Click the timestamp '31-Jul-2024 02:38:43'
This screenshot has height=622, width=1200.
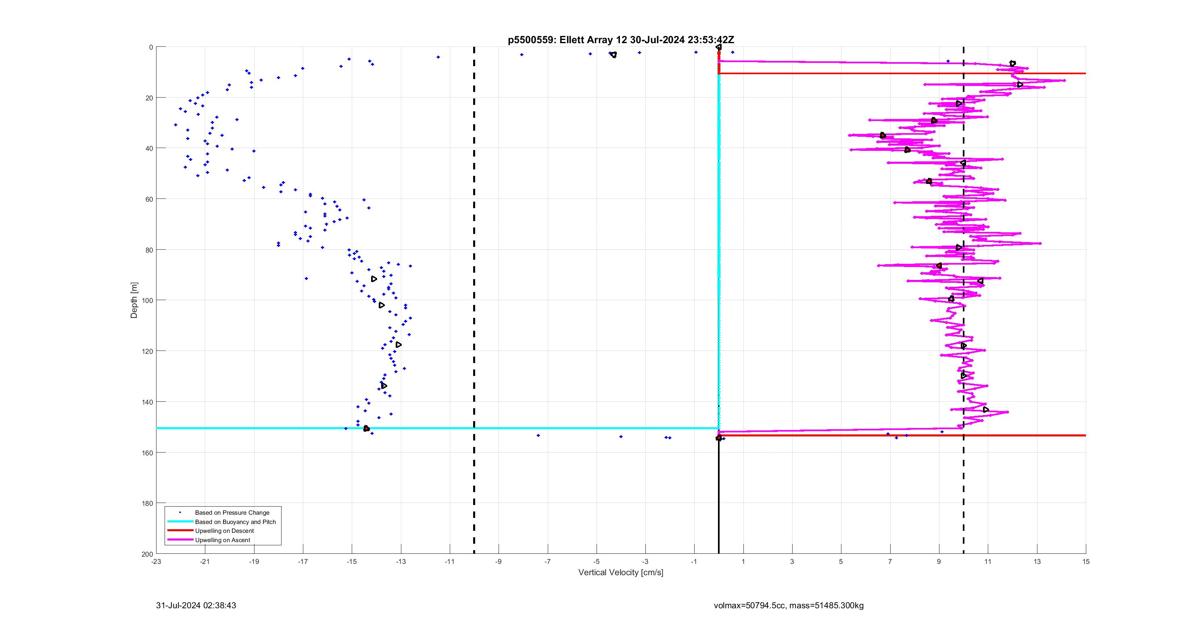[x=196, y=605]
